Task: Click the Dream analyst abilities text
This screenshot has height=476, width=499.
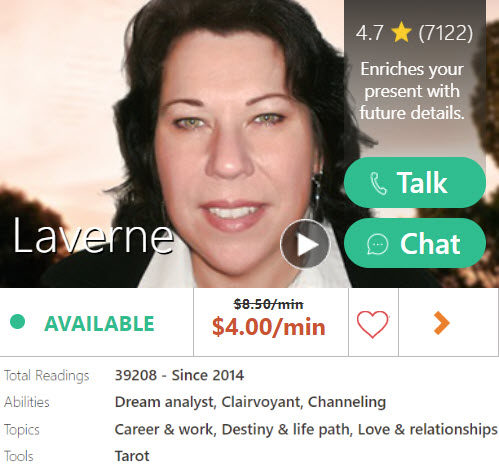Action: [164, 402]
